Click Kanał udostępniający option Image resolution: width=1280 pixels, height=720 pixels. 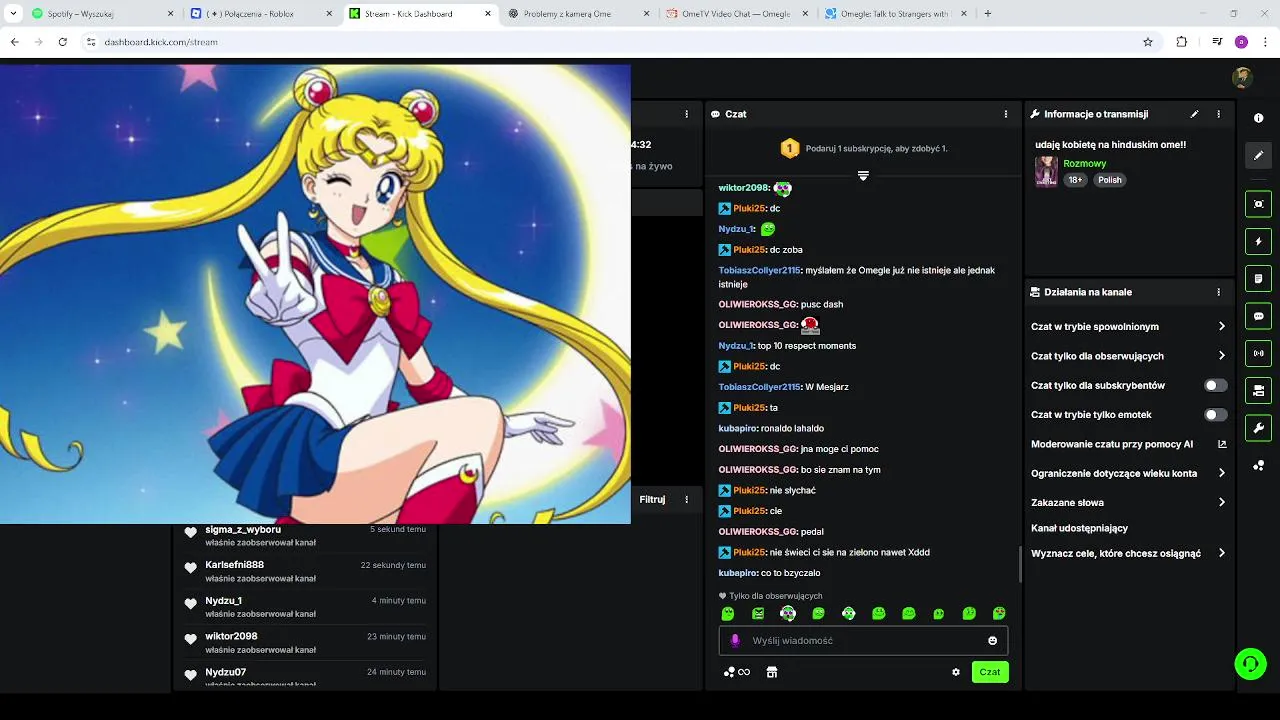[x=1079, y=528]
